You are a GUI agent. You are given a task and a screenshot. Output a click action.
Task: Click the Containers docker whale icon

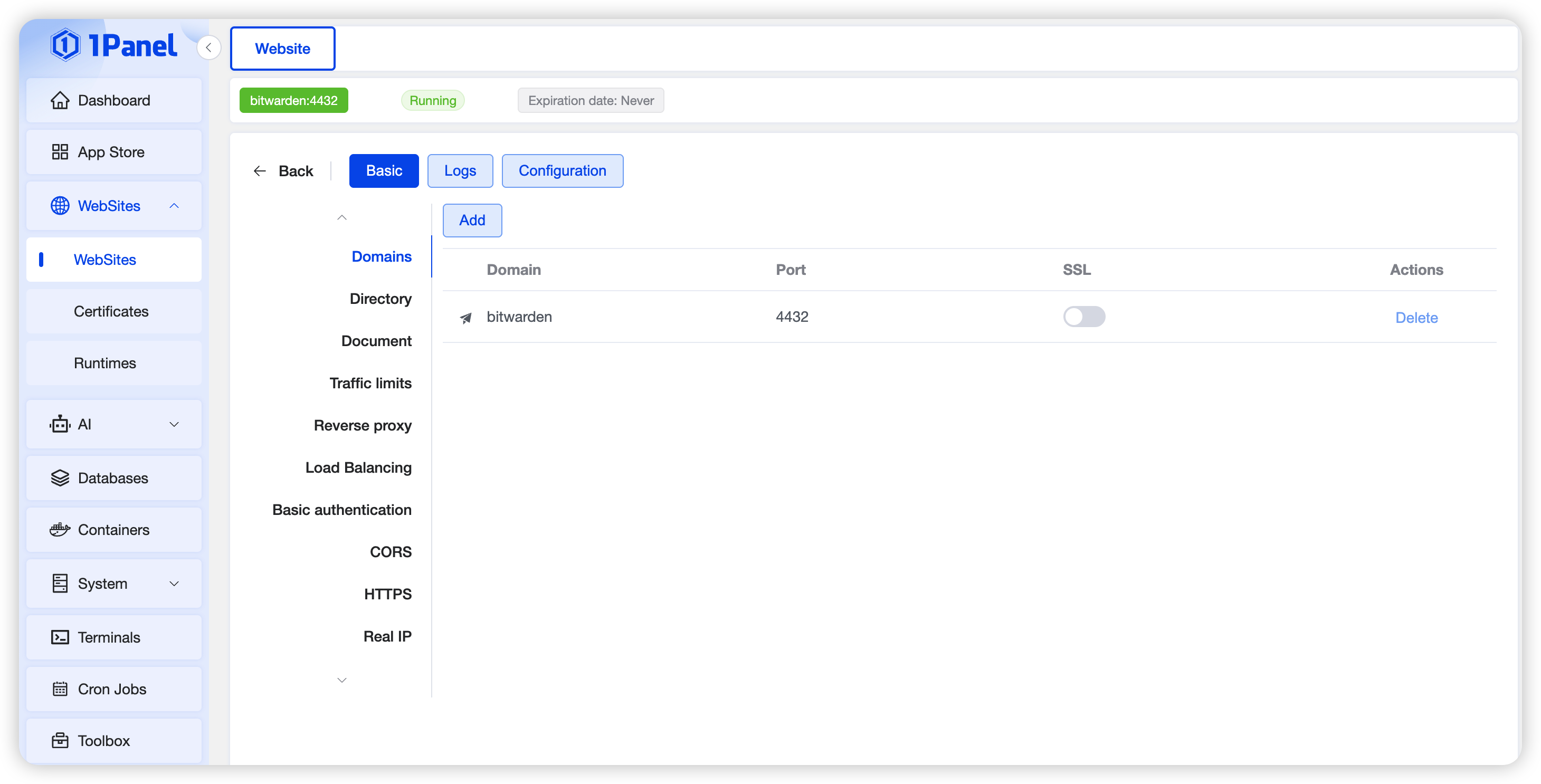click(60, 530)
